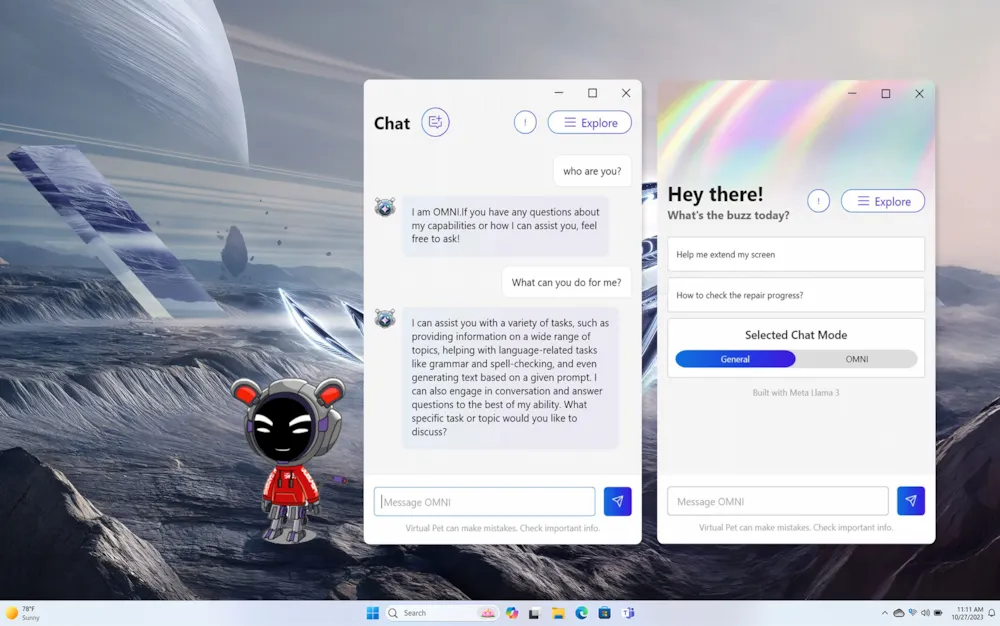Focus Message OMNI field in Chat window

[x=484, y=501]
